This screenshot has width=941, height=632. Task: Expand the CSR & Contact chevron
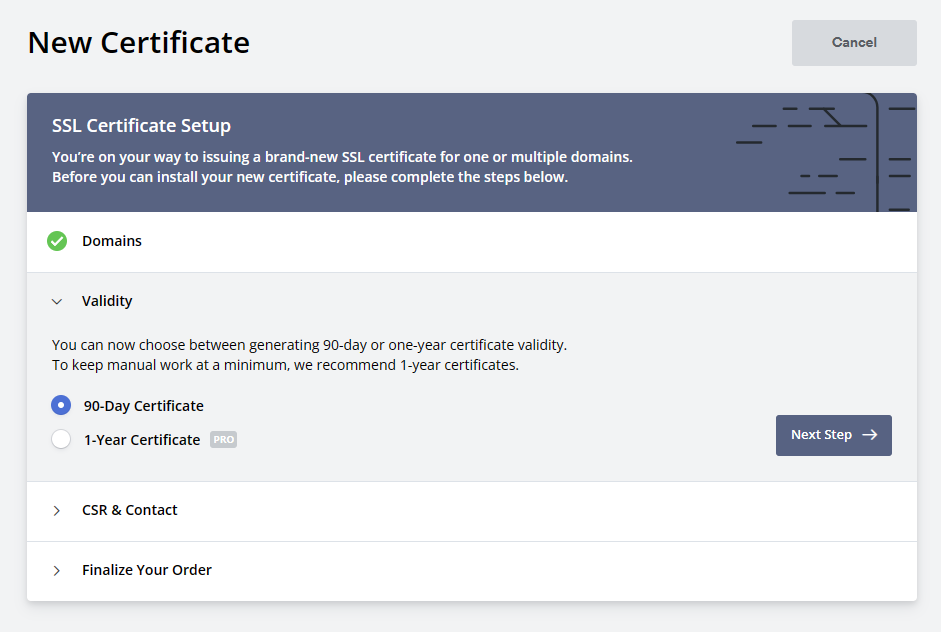pyautogui.click(x=57, y=511)
